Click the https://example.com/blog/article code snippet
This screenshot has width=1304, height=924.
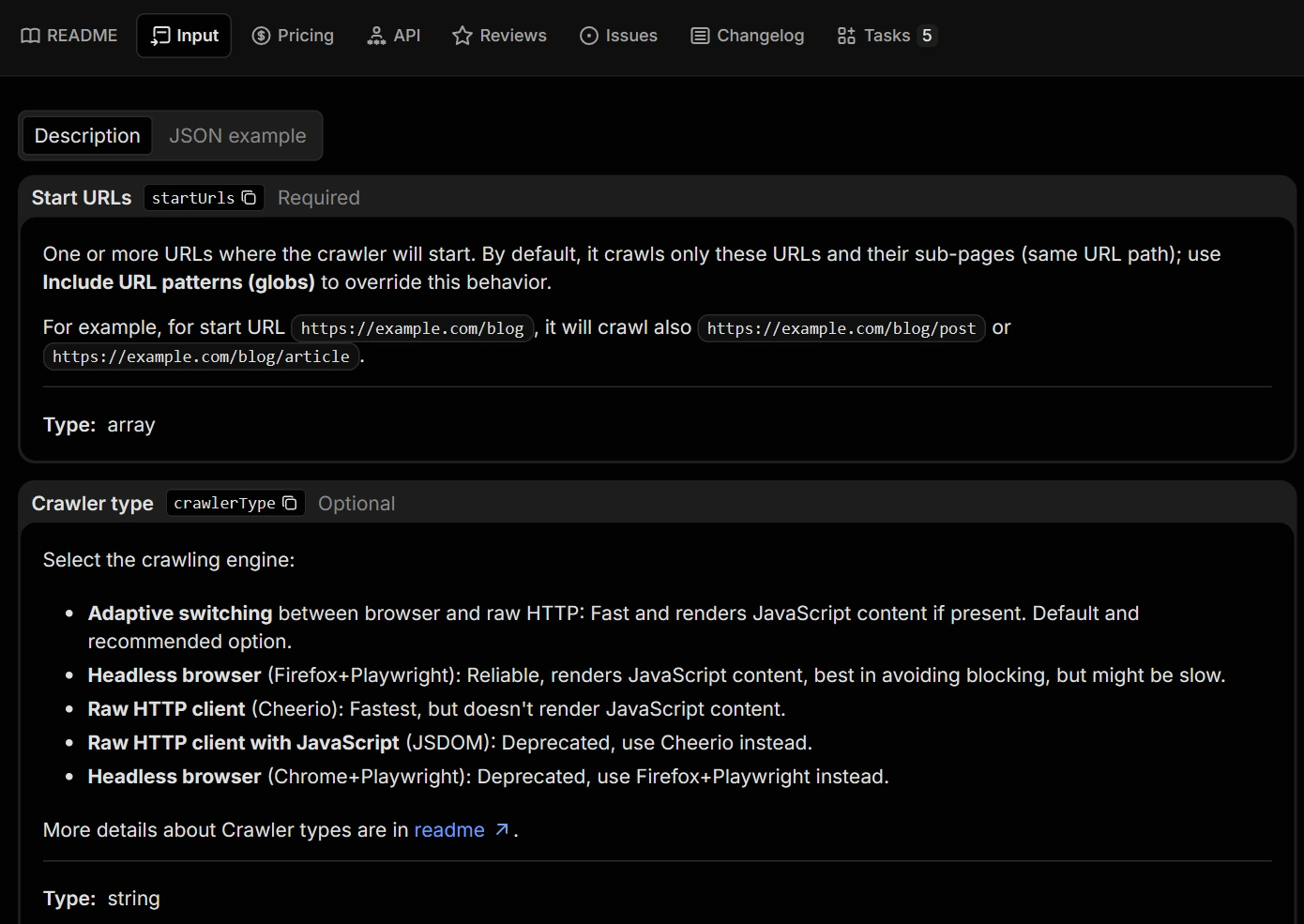[201, 356]
